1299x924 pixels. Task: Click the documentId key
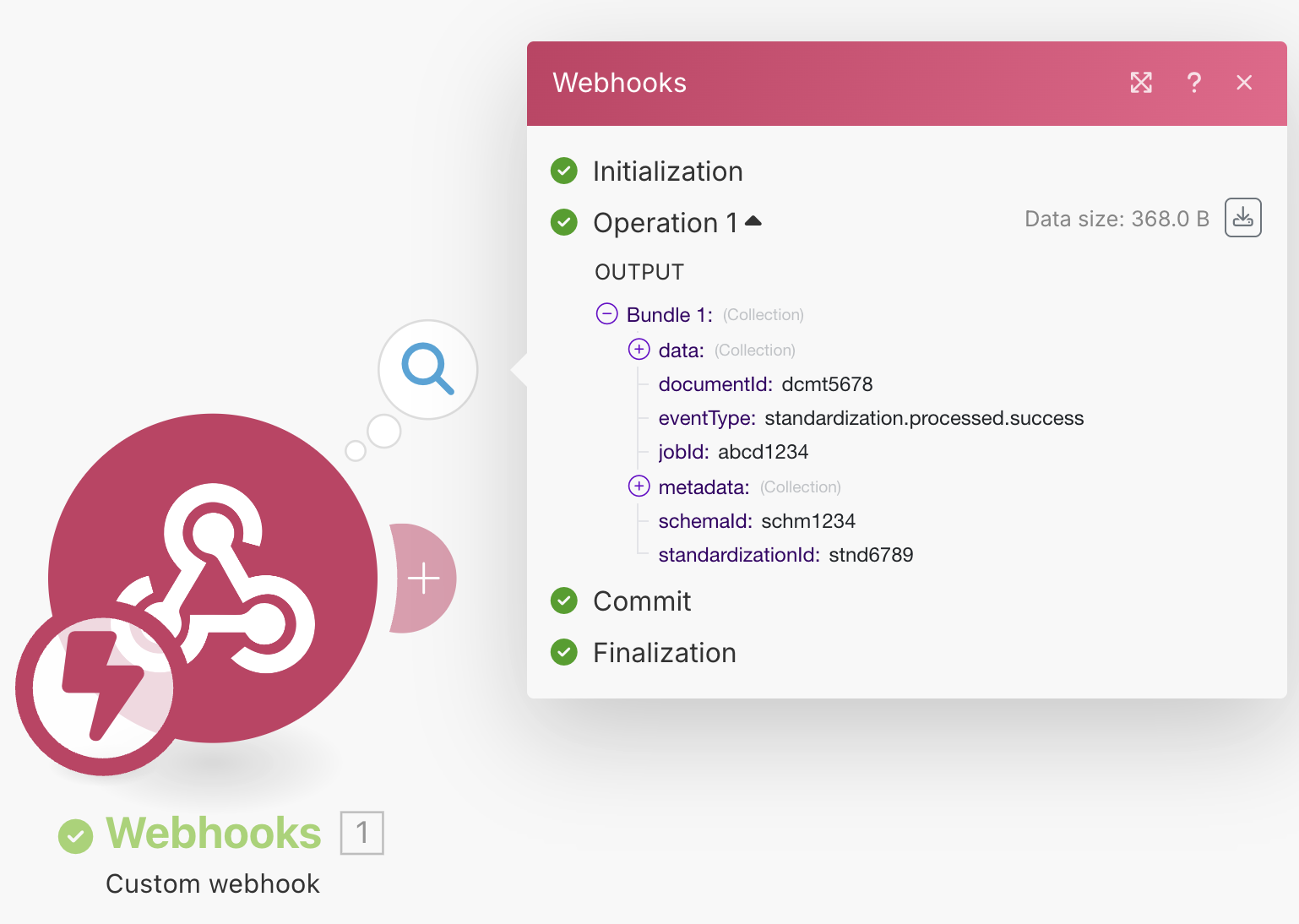click(715, 384)
